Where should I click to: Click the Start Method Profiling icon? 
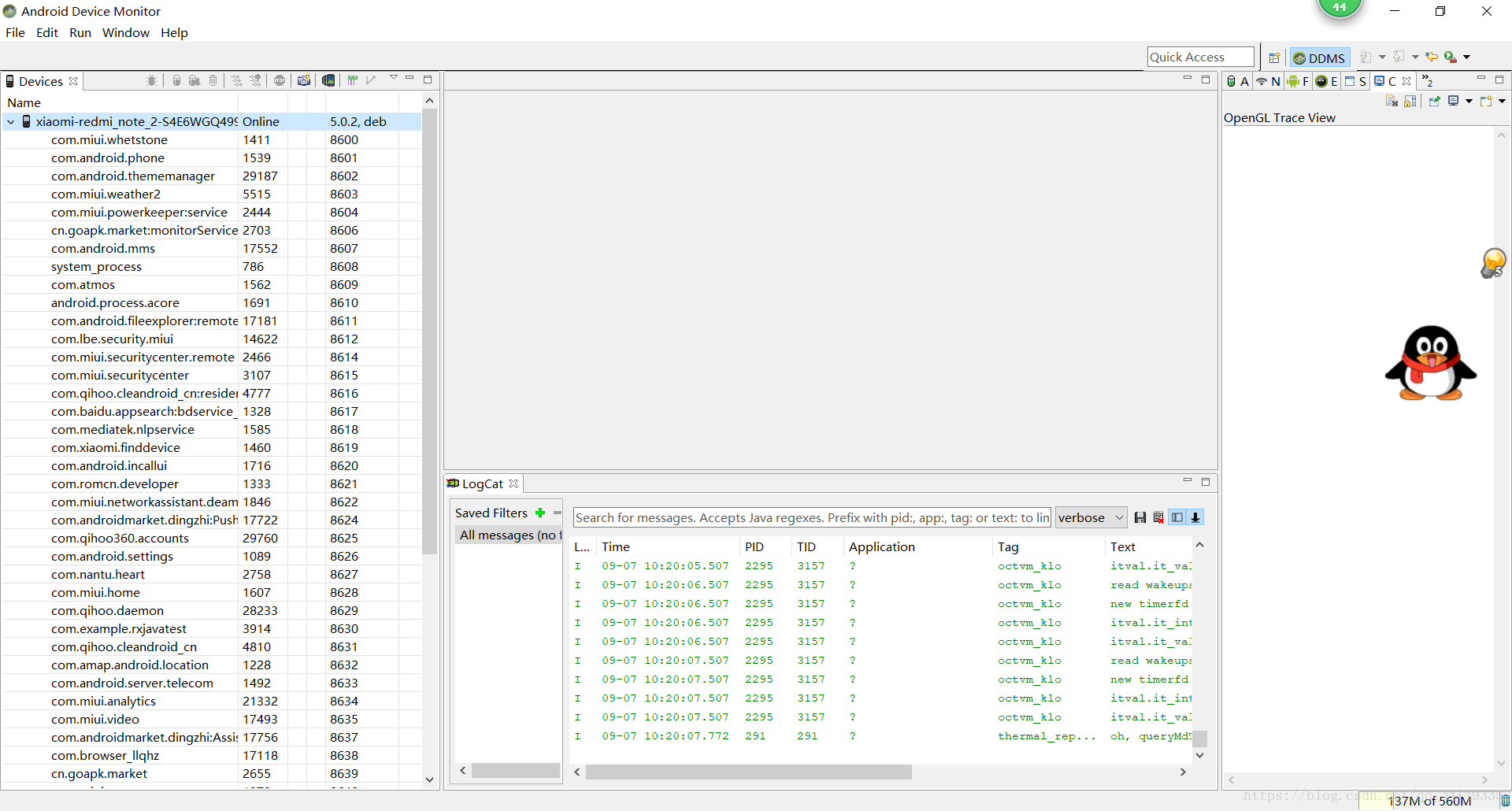pos(255,80)
